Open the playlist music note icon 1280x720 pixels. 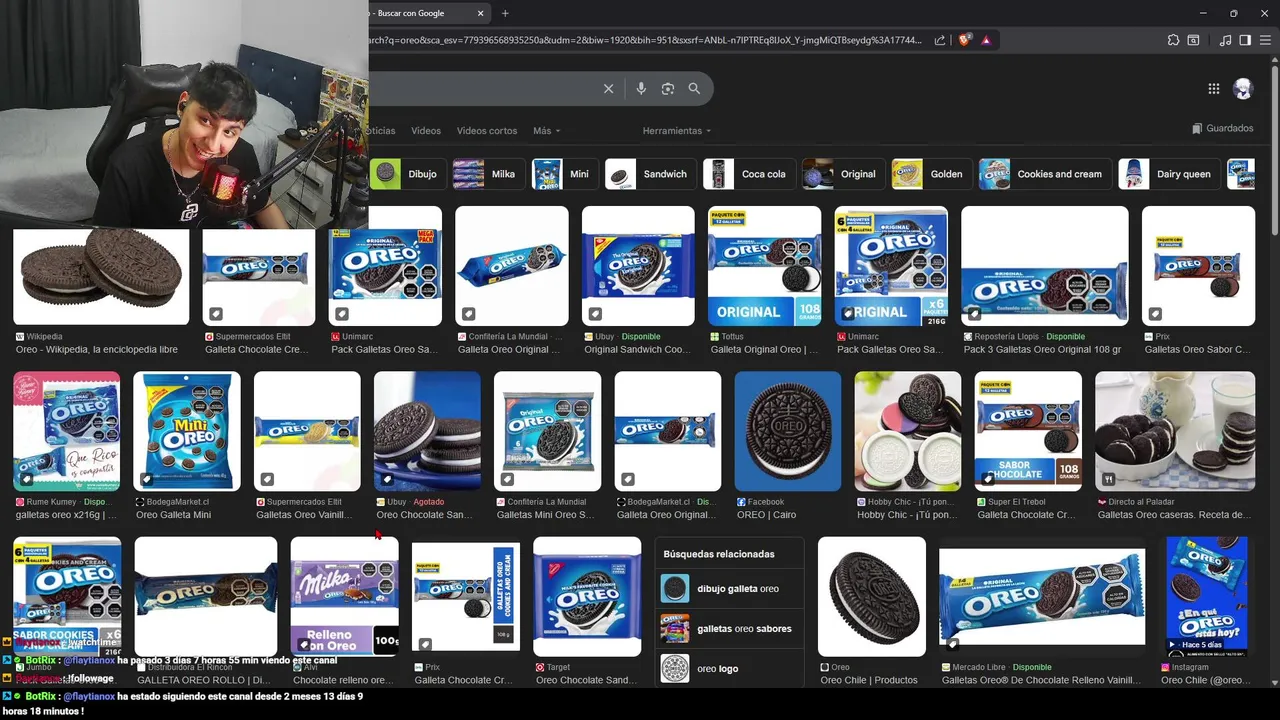(1225, 40)
